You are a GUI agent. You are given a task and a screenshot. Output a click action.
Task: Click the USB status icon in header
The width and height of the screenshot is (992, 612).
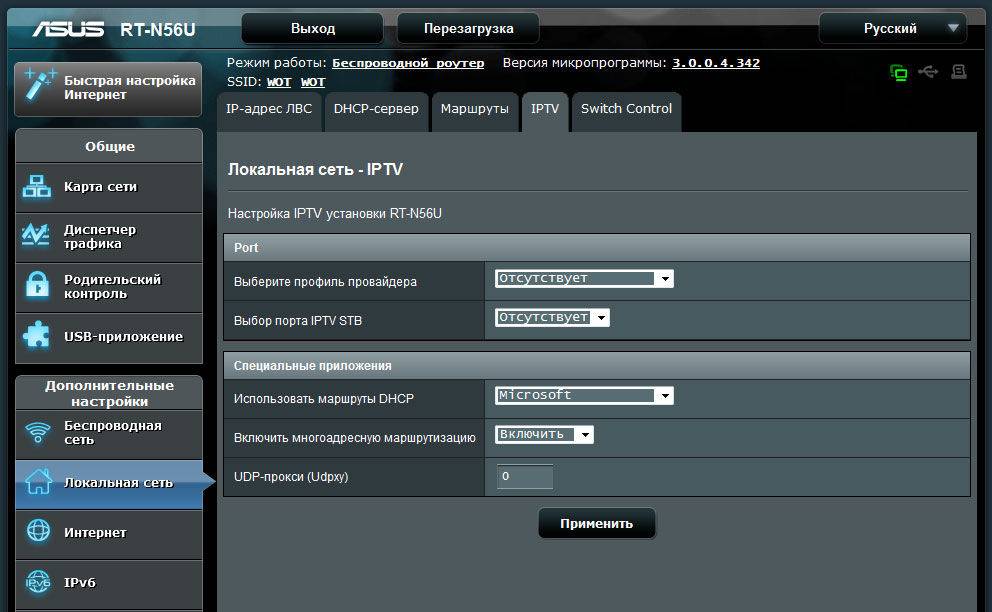point(928,72)
